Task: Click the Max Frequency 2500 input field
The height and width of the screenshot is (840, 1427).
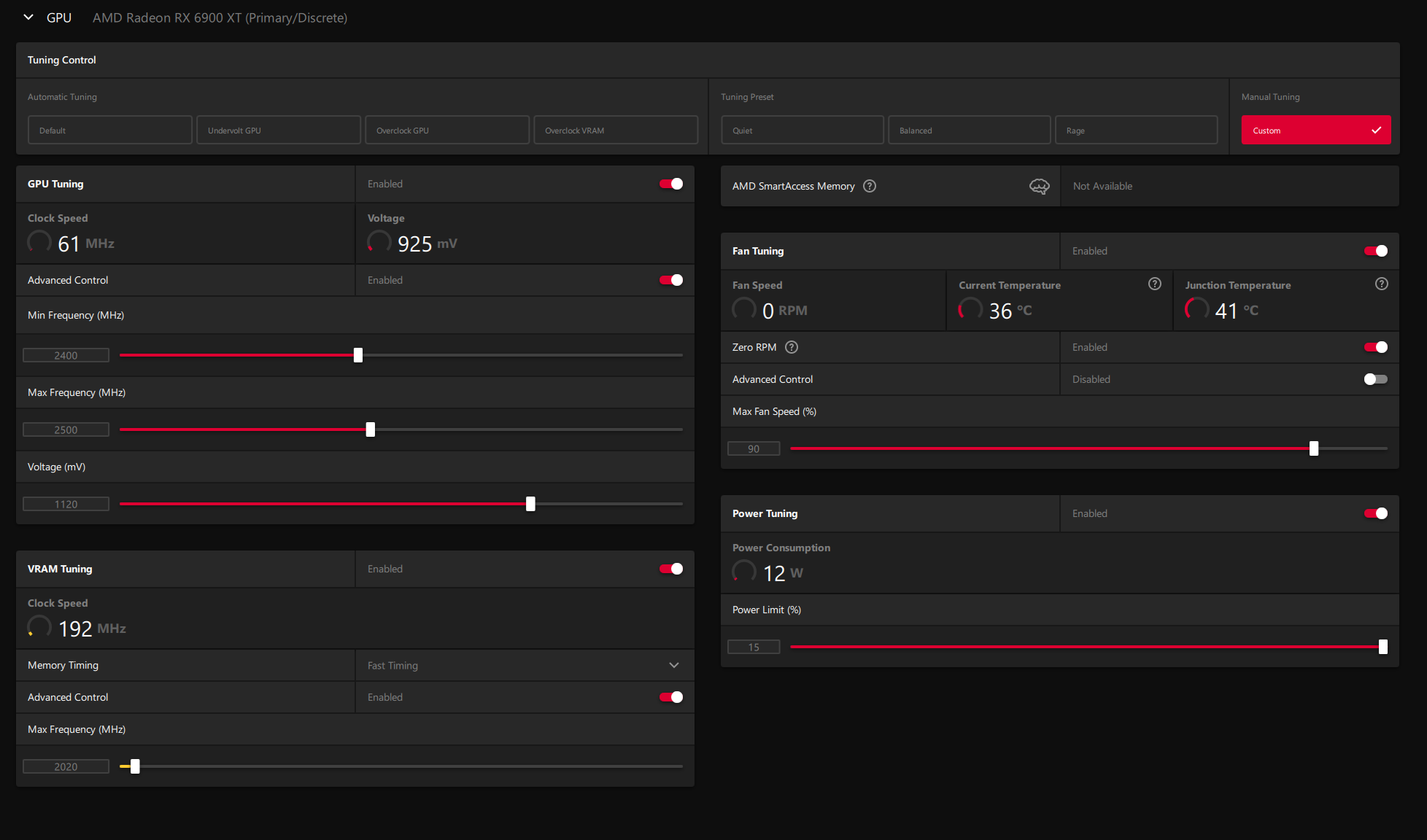Action: point(66,429)
